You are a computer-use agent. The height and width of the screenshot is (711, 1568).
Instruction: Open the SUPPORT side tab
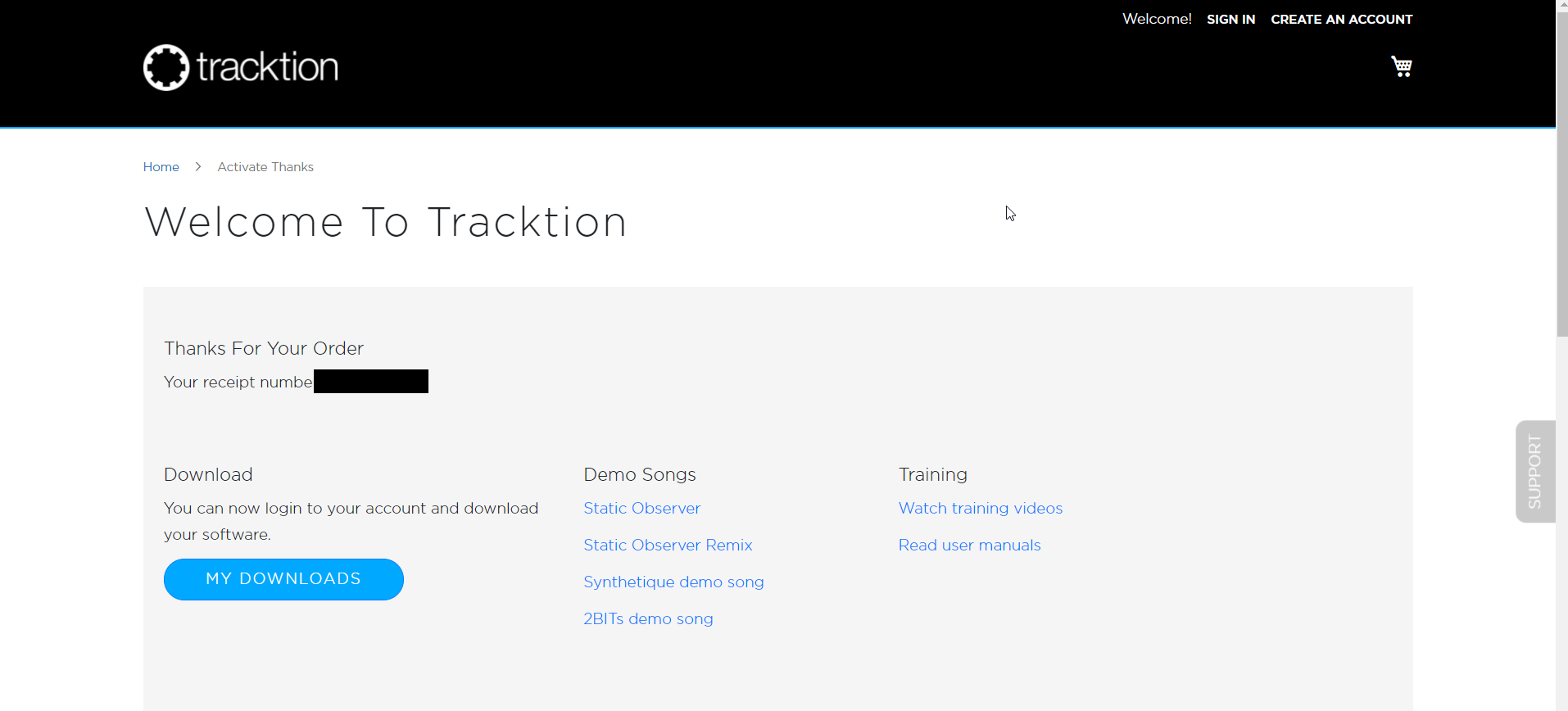[1535, 471]
